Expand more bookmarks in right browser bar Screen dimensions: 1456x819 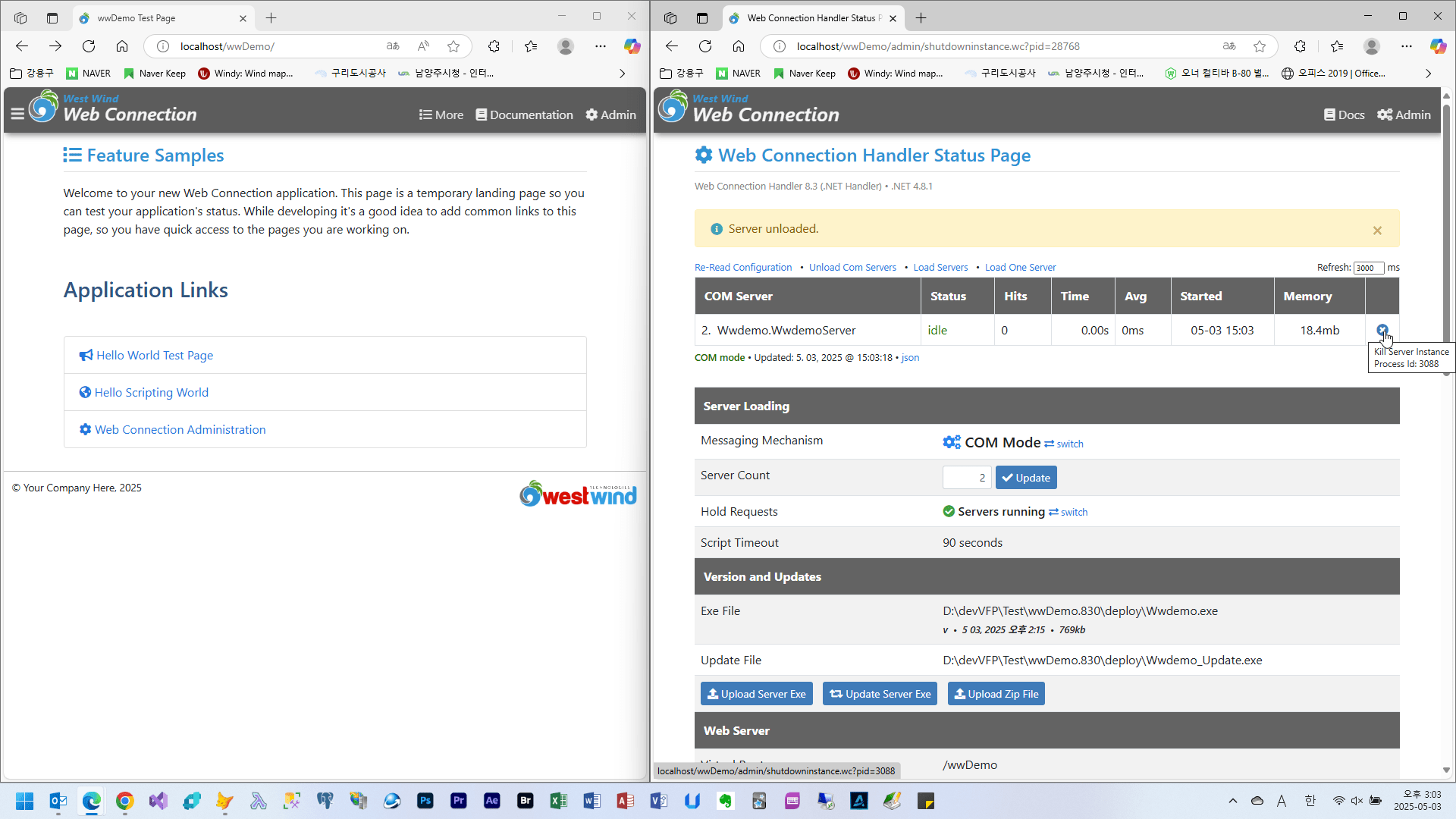pyautogui.click(x=1429, y=74)
